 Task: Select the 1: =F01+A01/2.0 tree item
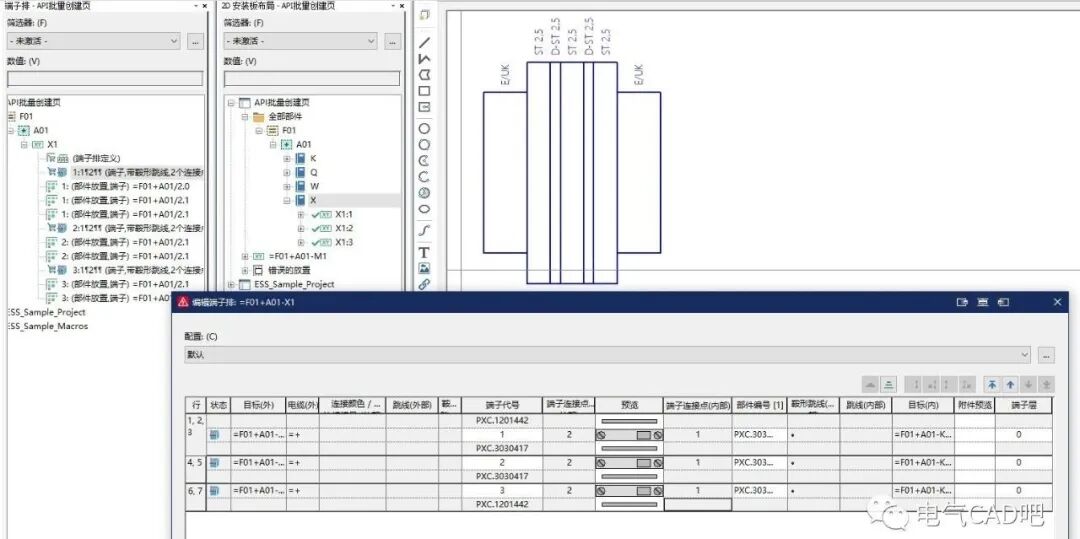[126, 186]
